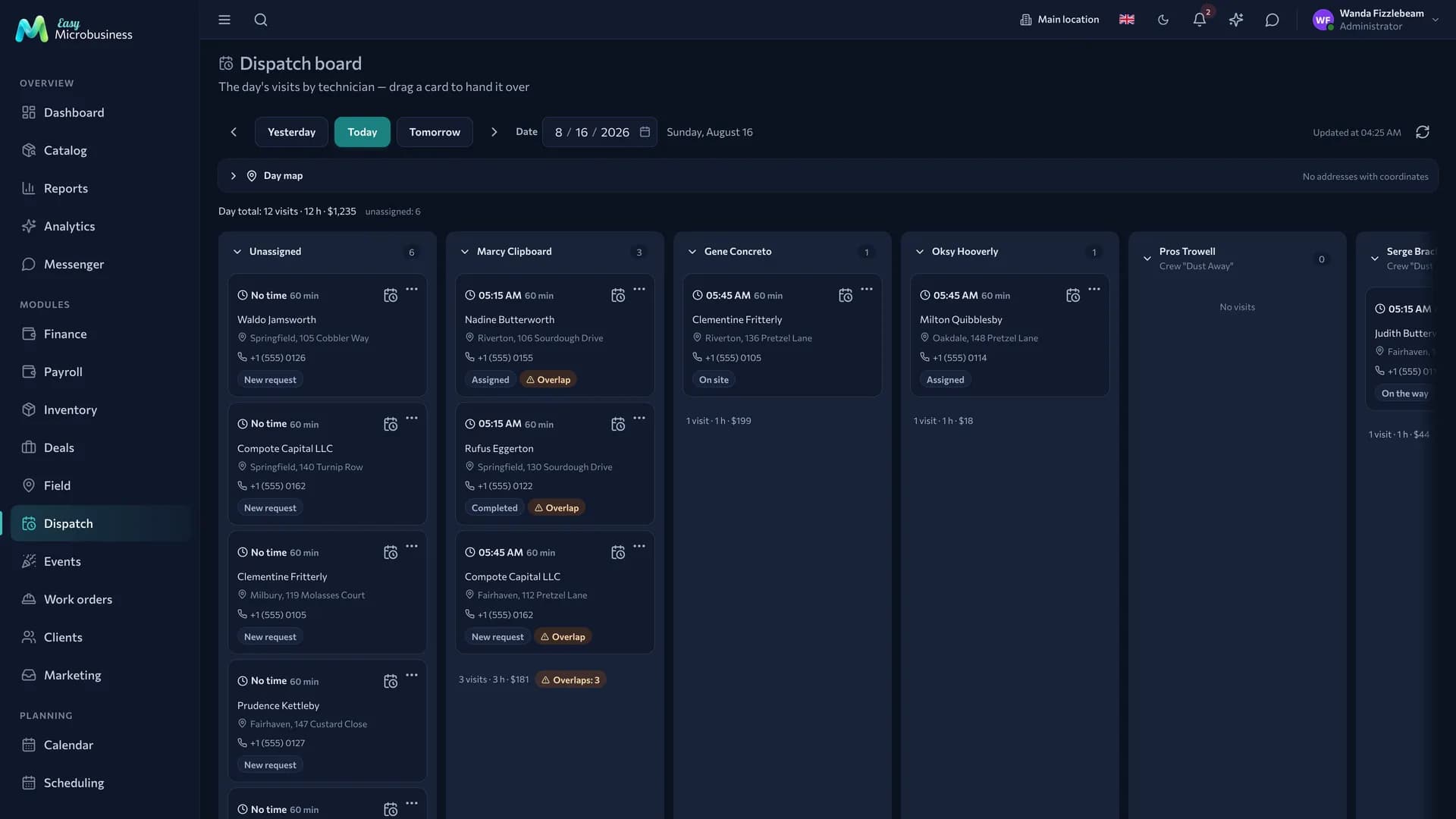Collapse Marcy Clipboard column
This screenshot has width=1456, height=819.
[465, 252]
